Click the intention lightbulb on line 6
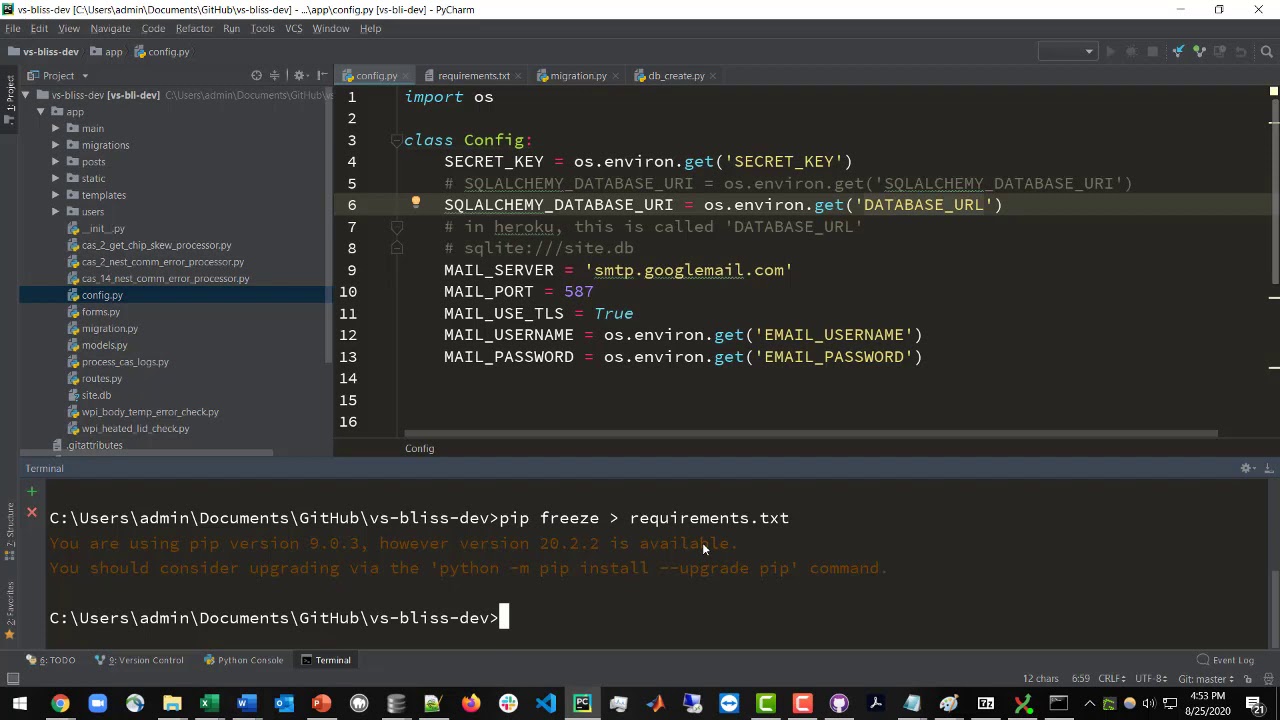Image resolution: width=1280 pixels, height=720 pixels. tap(416, 203)
